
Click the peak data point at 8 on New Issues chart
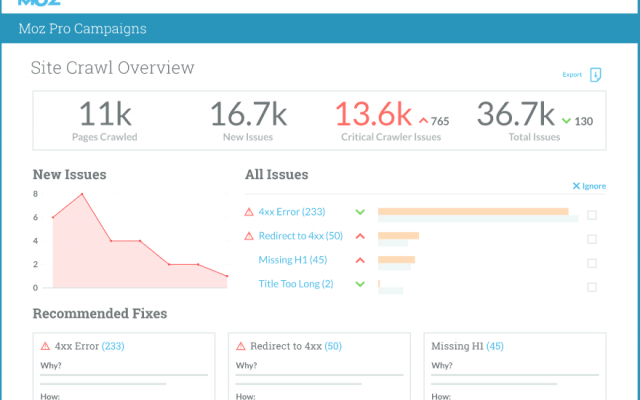click(x=82, y=194)
